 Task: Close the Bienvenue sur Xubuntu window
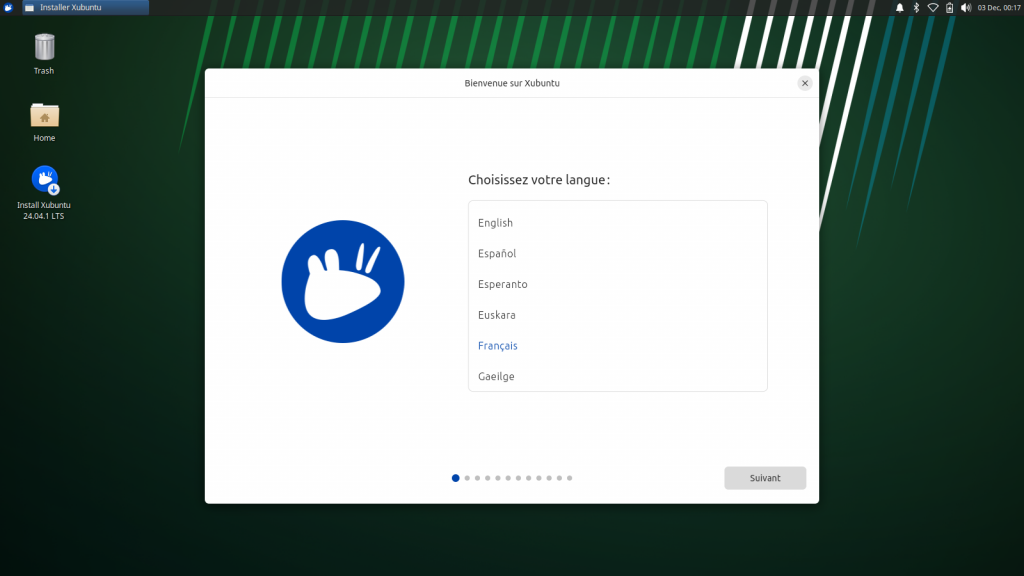(x=805, y=83)
